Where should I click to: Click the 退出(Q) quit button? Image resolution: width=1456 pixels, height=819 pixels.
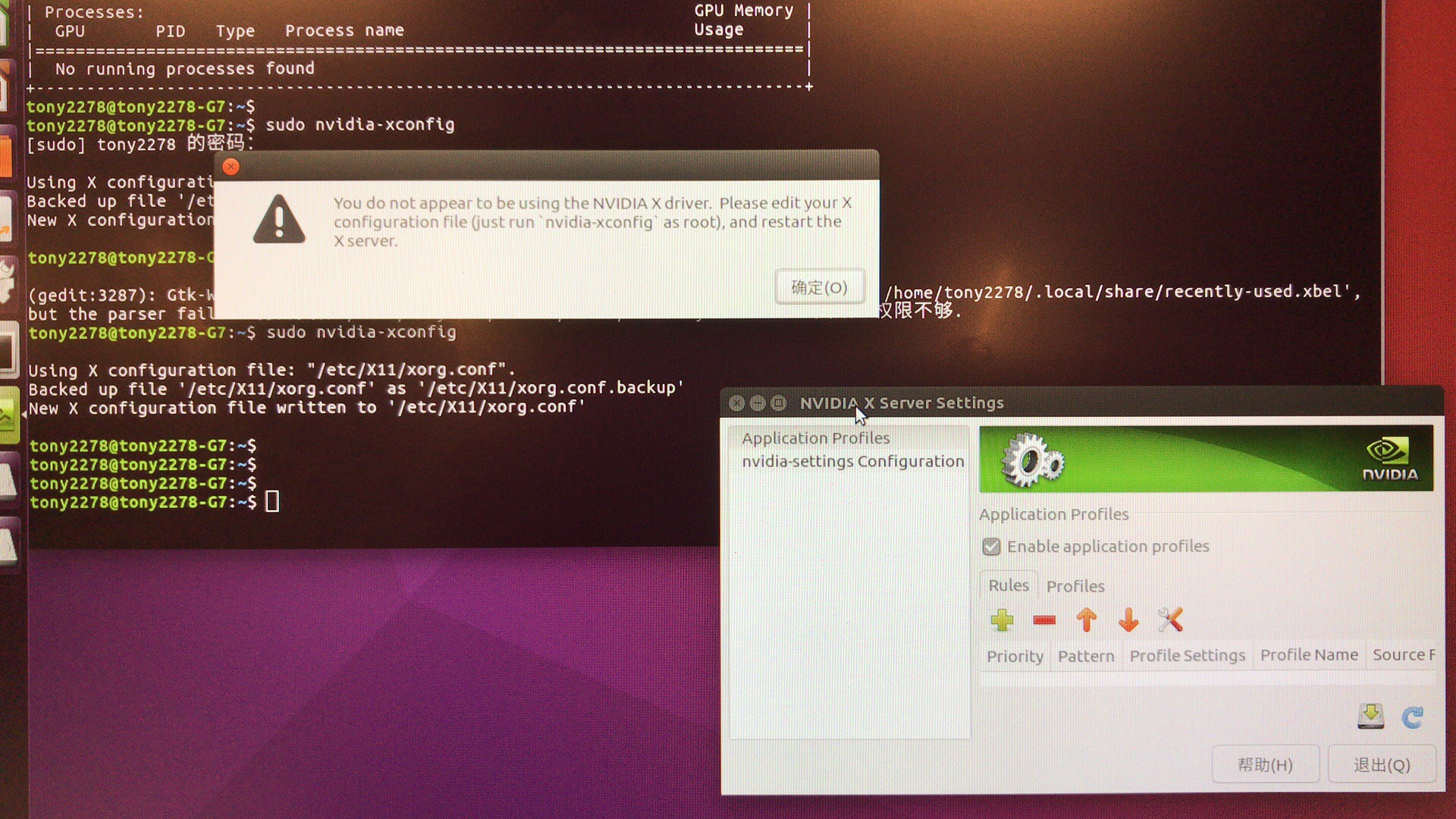click(1382, 764)
